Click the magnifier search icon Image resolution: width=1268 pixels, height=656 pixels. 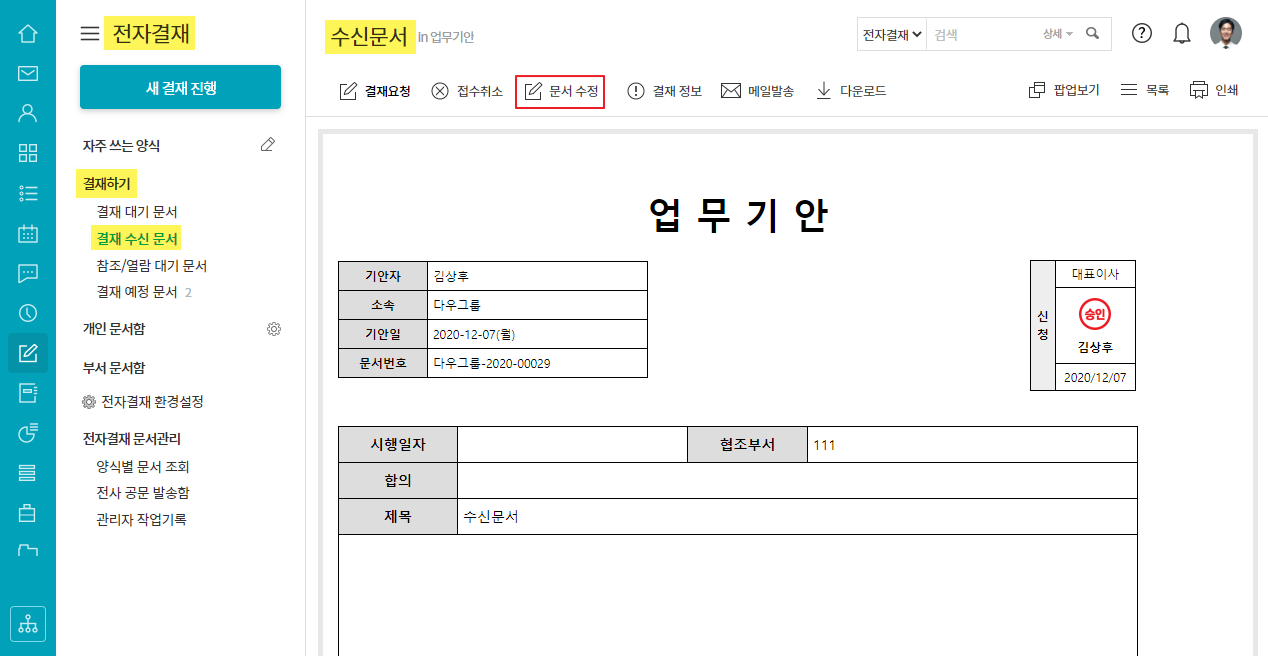1092,34
